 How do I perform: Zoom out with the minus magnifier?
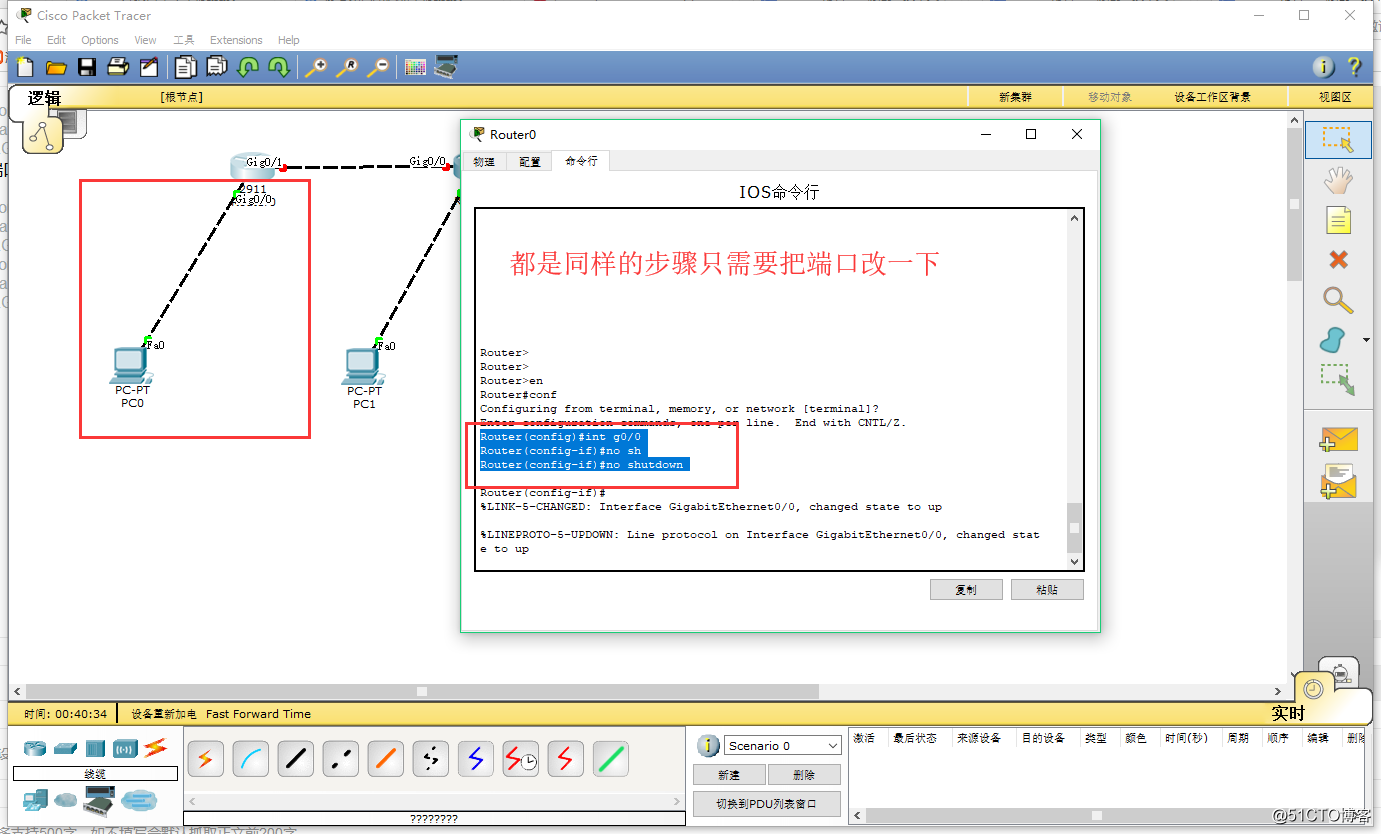click(x=378, y=67)
